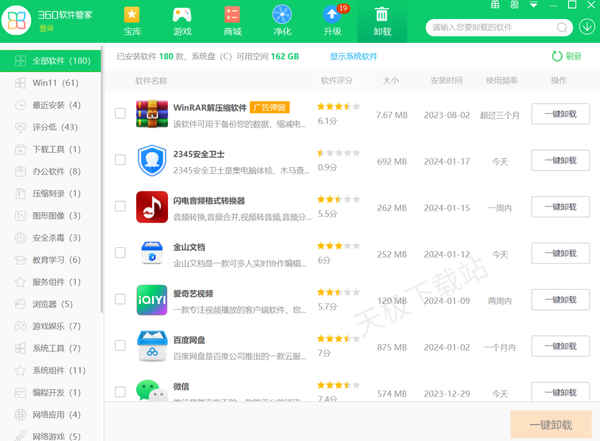Uninstall WinRAR with its 一键卸载 button
The width and height of the screenshot is (600, 441).
560,114
